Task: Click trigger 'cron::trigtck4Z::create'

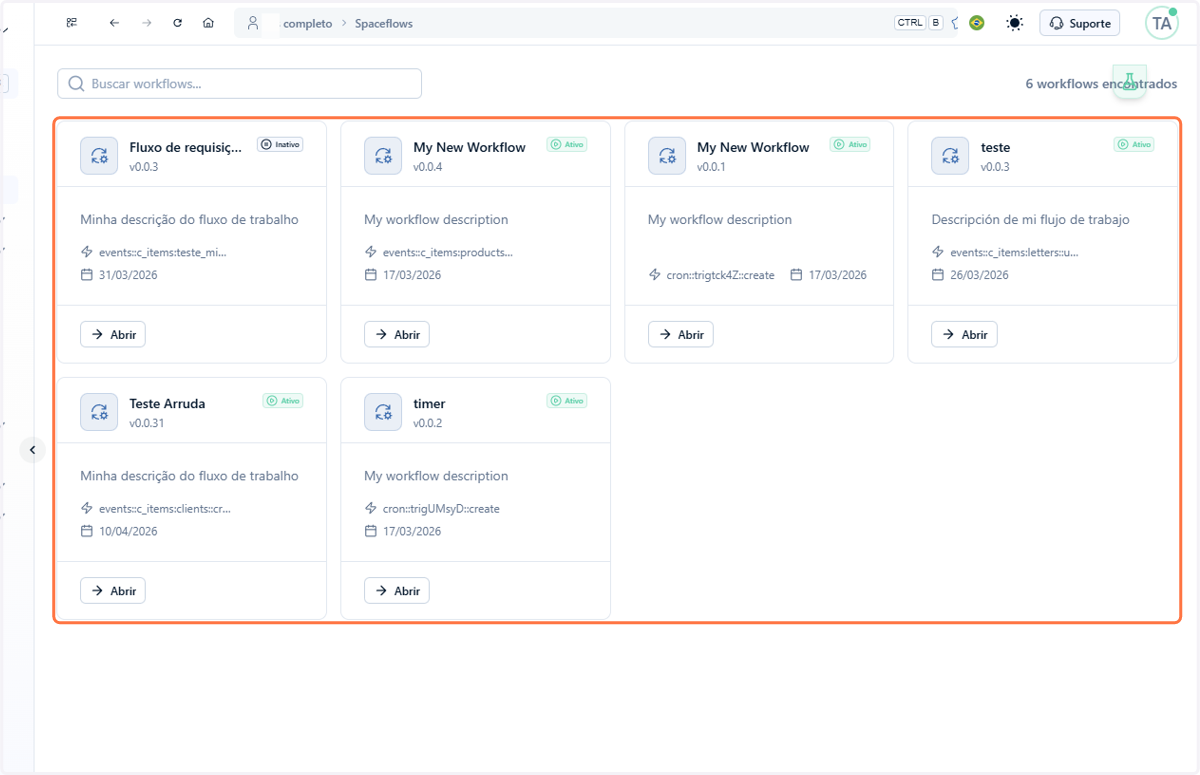Action: [720, 275]
